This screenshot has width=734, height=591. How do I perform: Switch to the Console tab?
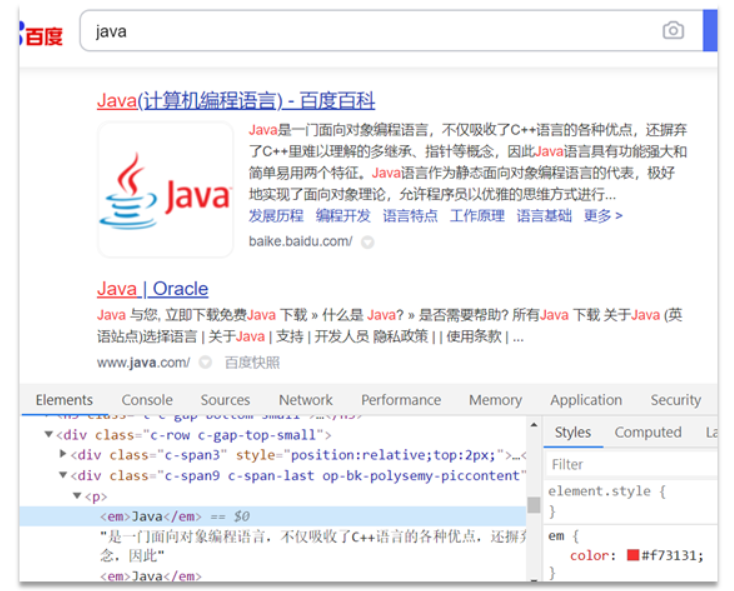pyautogui.click(x=147, y=400)
